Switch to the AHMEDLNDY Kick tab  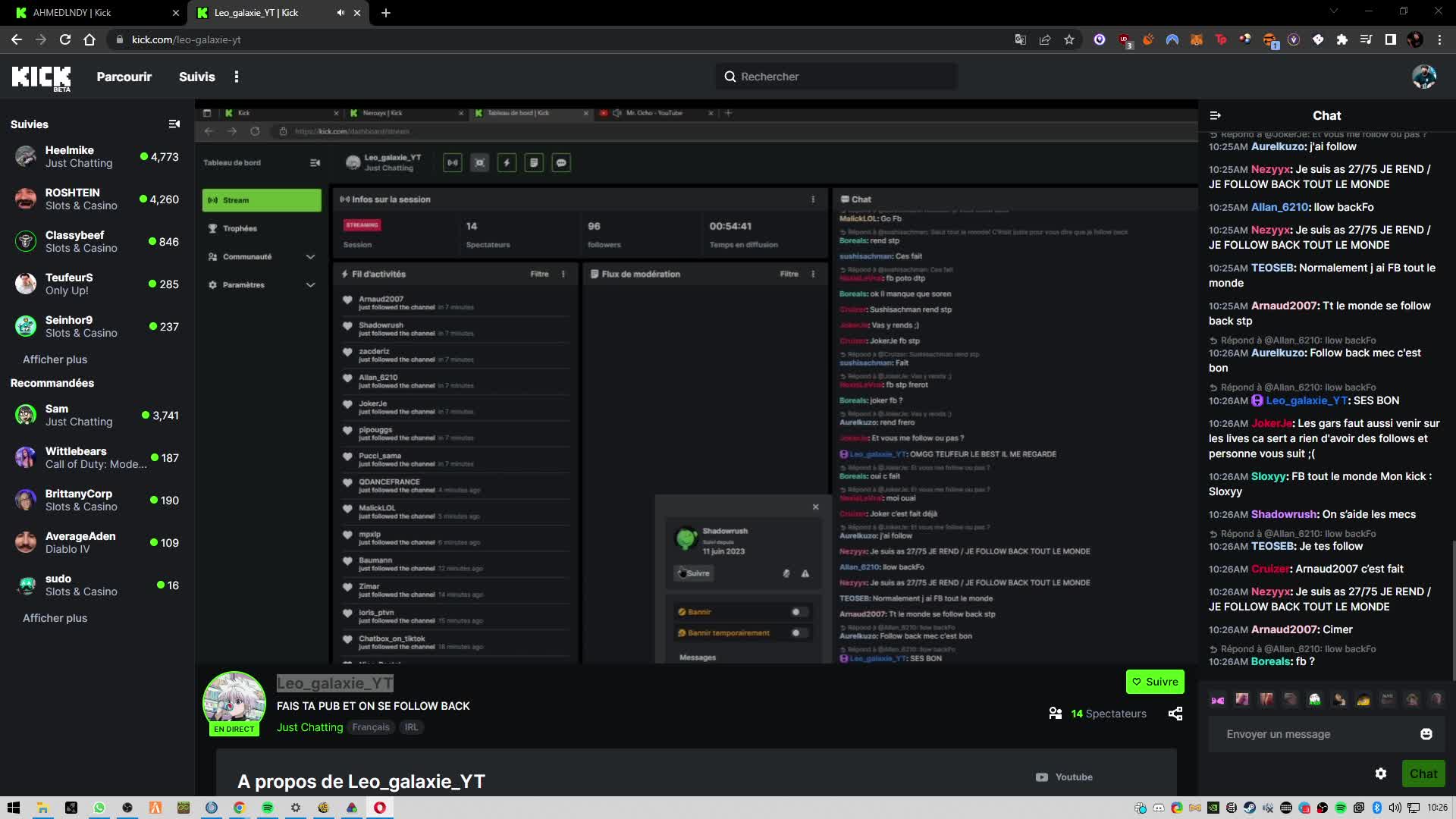95,13
